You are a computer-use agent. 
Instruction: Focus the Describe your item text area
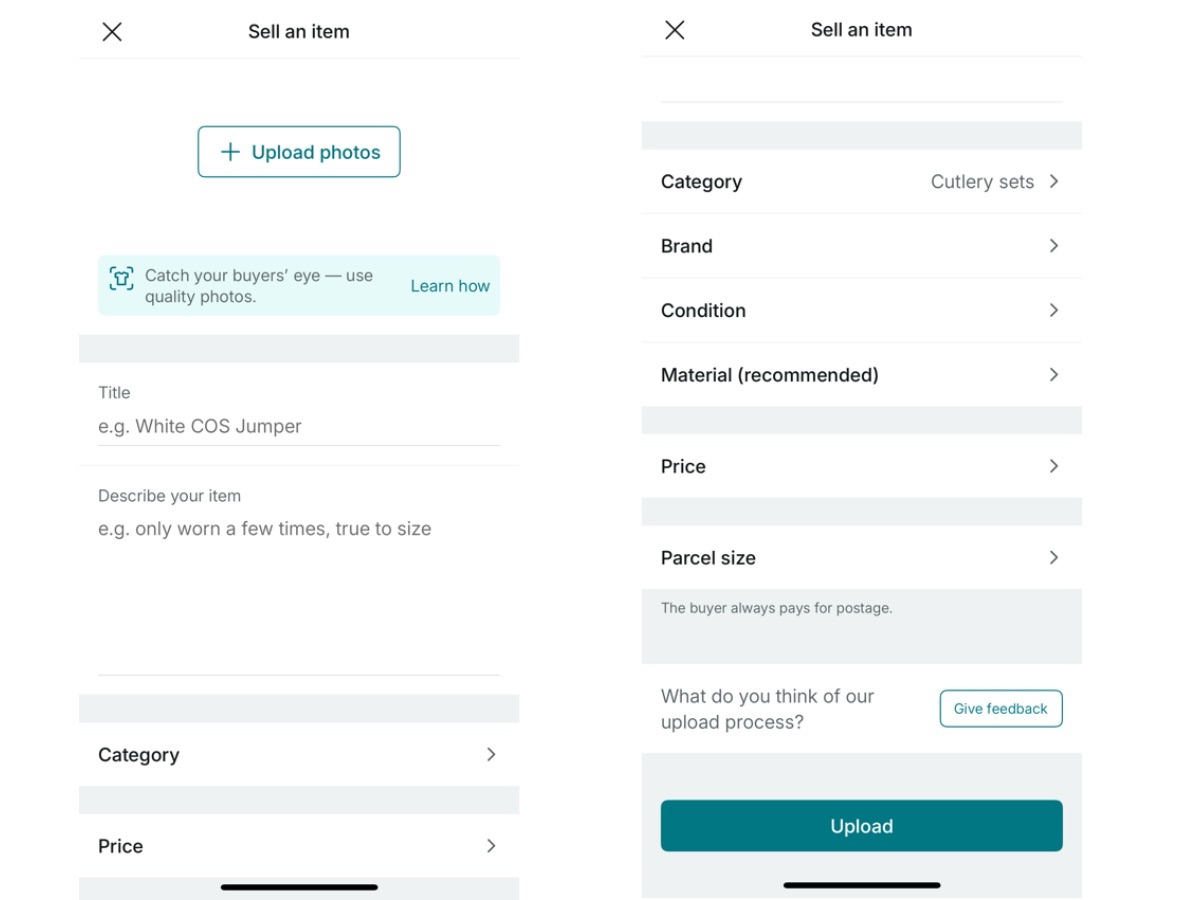tap(298, 580)
